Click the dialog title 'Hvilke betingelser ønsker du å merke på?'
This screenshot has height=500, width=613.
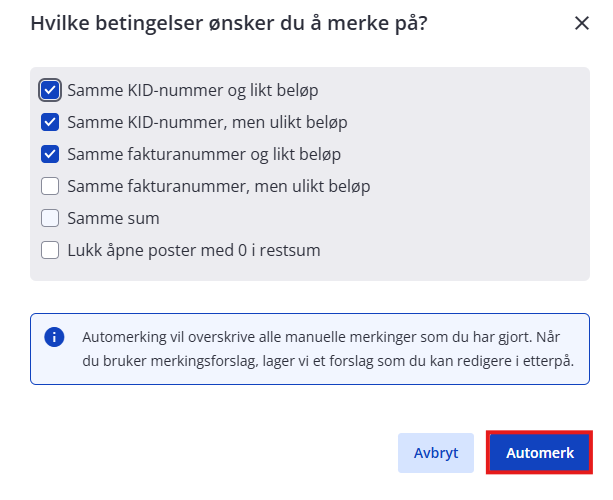pos(229,23)
